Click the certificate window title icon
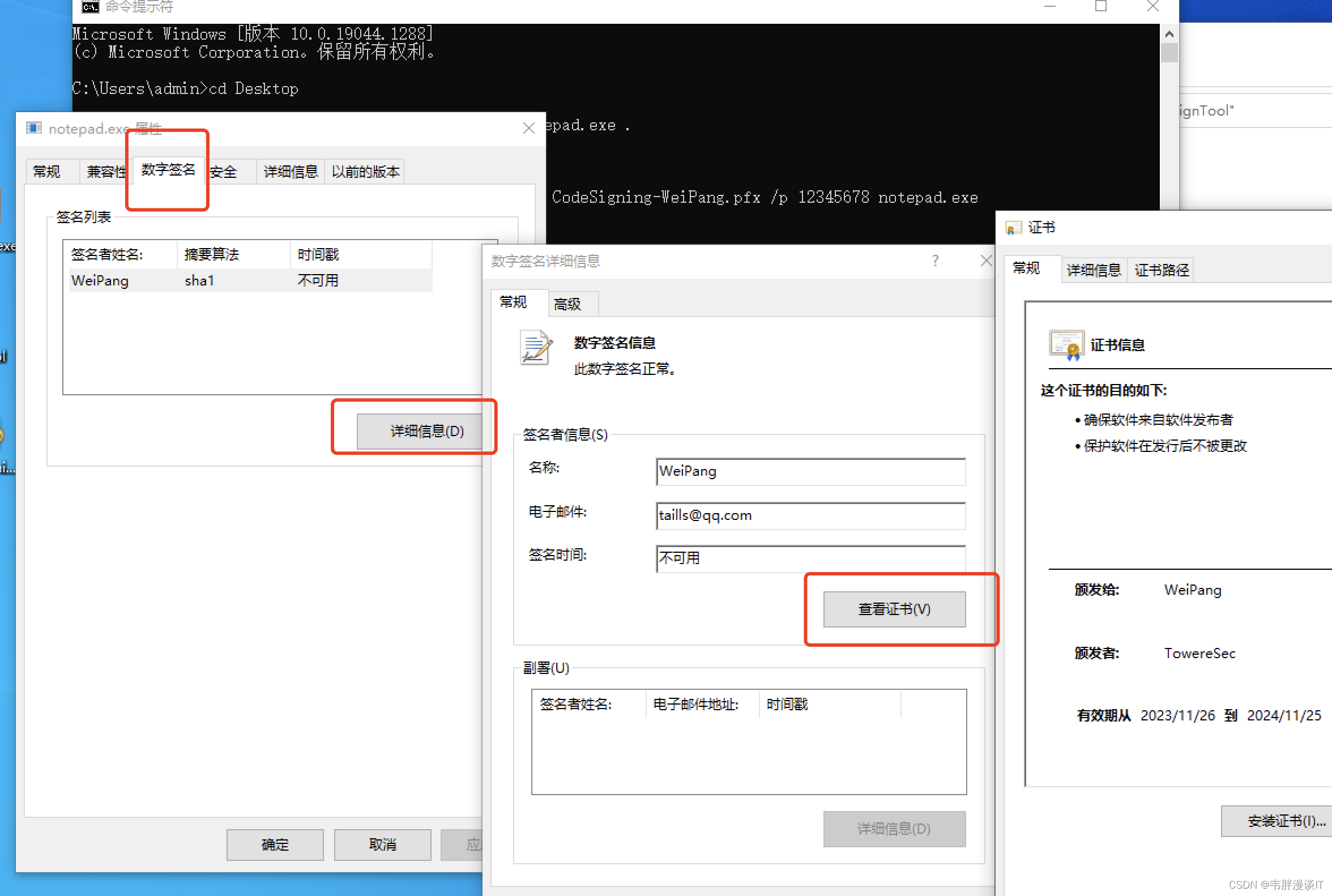The width and height of the screenshot is (1332, 896). pyautogui.click(x=1013, y=228)
